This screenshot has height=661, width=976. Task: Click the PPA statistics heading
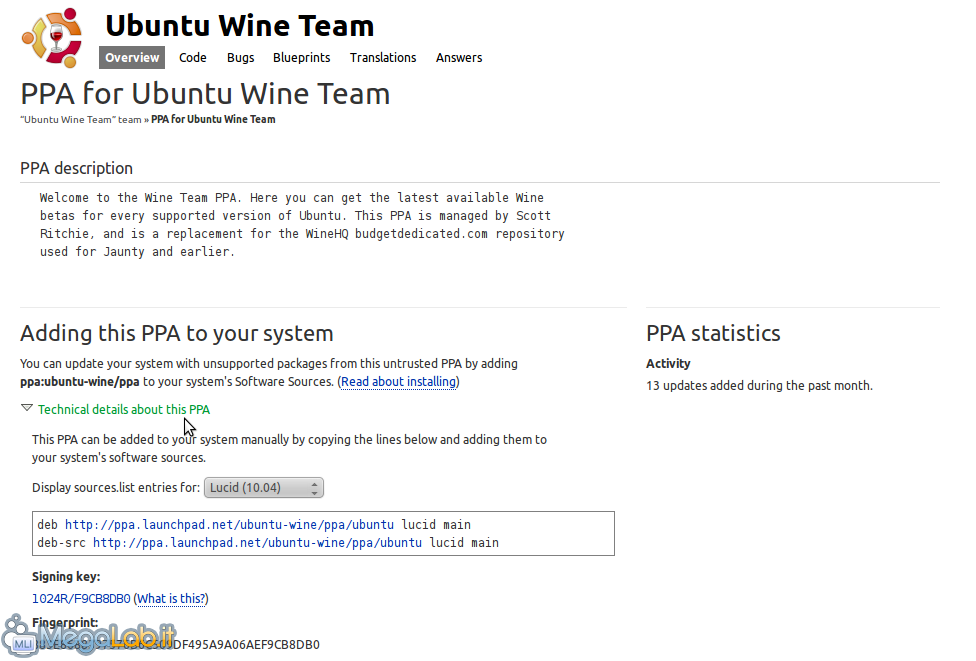pos(713,333)
